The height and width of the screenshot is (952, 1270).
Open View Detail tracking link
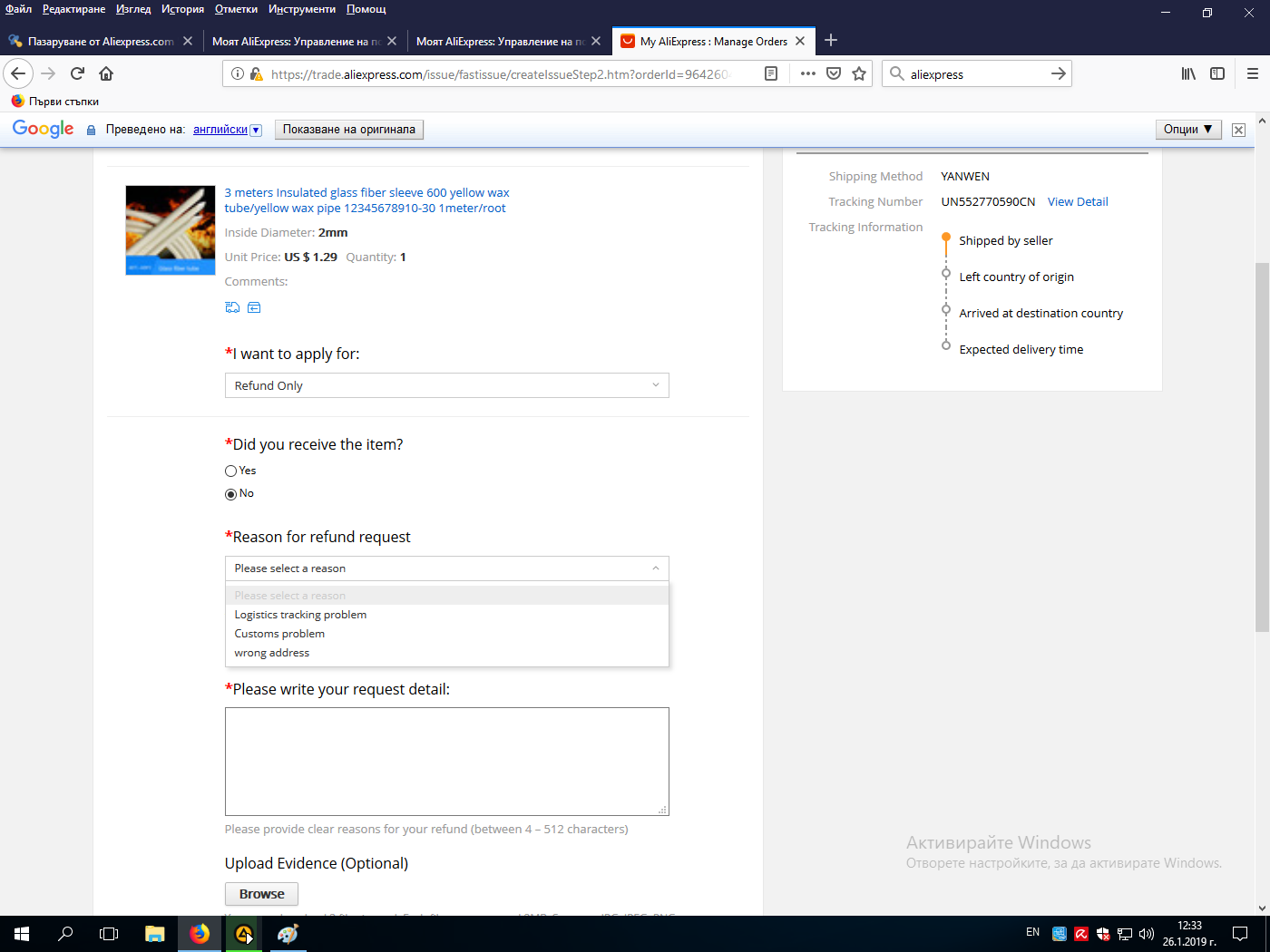click(1078, 202)
